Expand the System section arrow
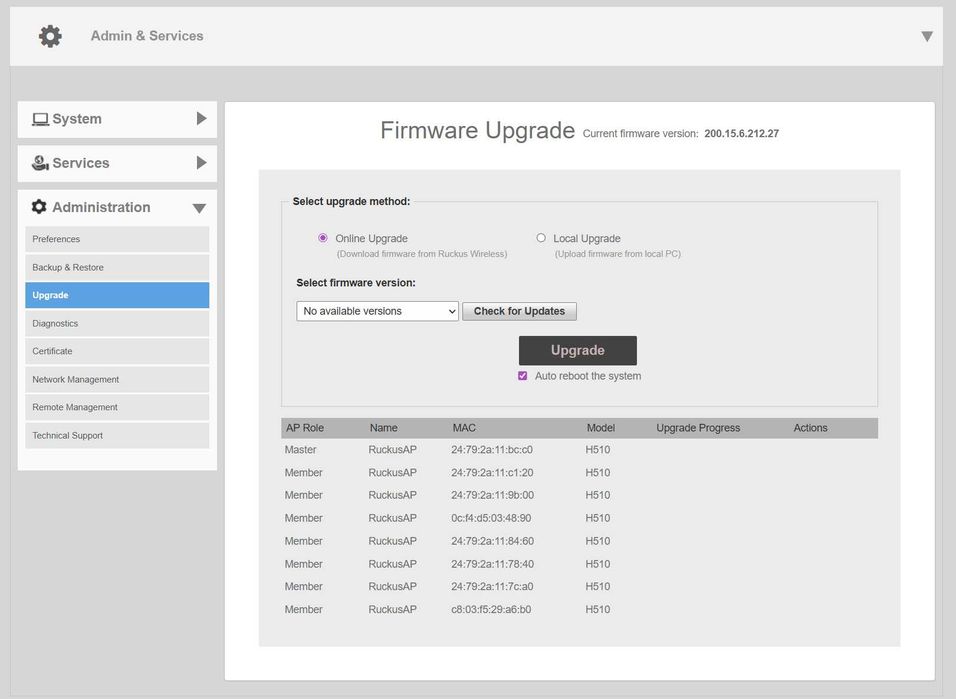956x699 pixels. (x=202, y=118)
